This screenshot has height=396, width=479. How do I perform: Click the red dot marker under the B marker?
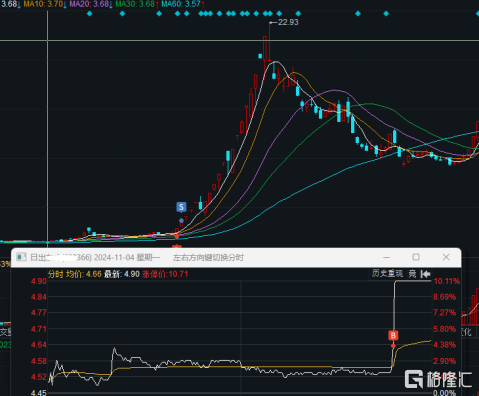[393, 346]
